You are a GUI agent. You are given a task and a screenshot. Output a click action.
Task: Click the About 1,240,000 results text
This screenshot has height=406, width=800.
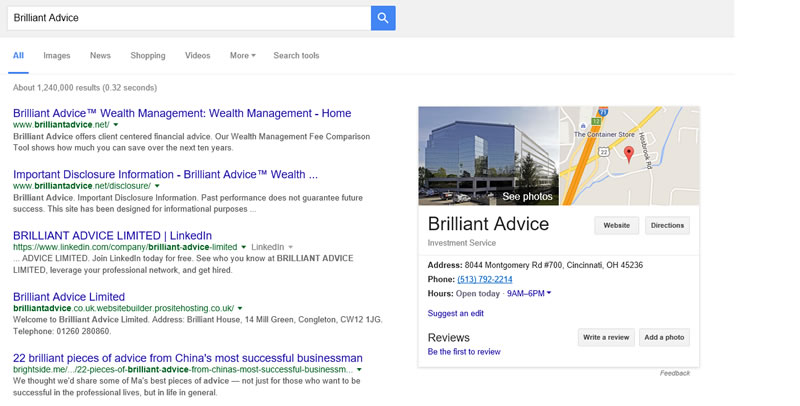pos(85,88)
